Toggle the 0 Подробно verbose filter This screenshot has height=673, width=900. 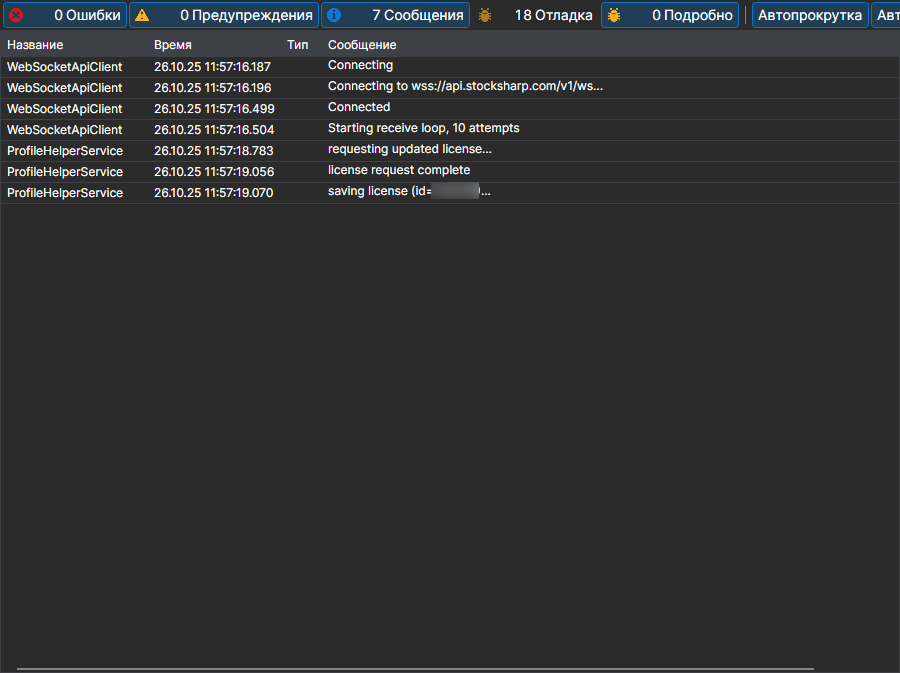click(670, 15)
